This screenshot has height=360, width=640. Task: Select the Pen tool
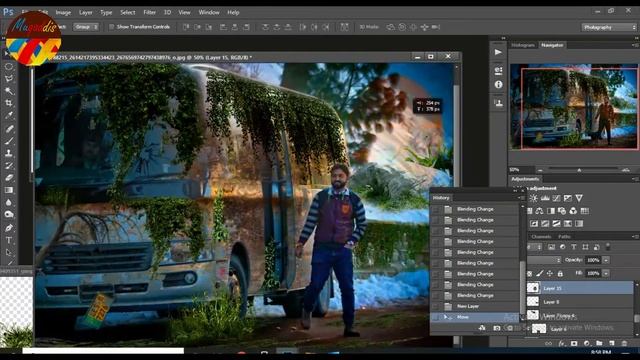[9, 227]
